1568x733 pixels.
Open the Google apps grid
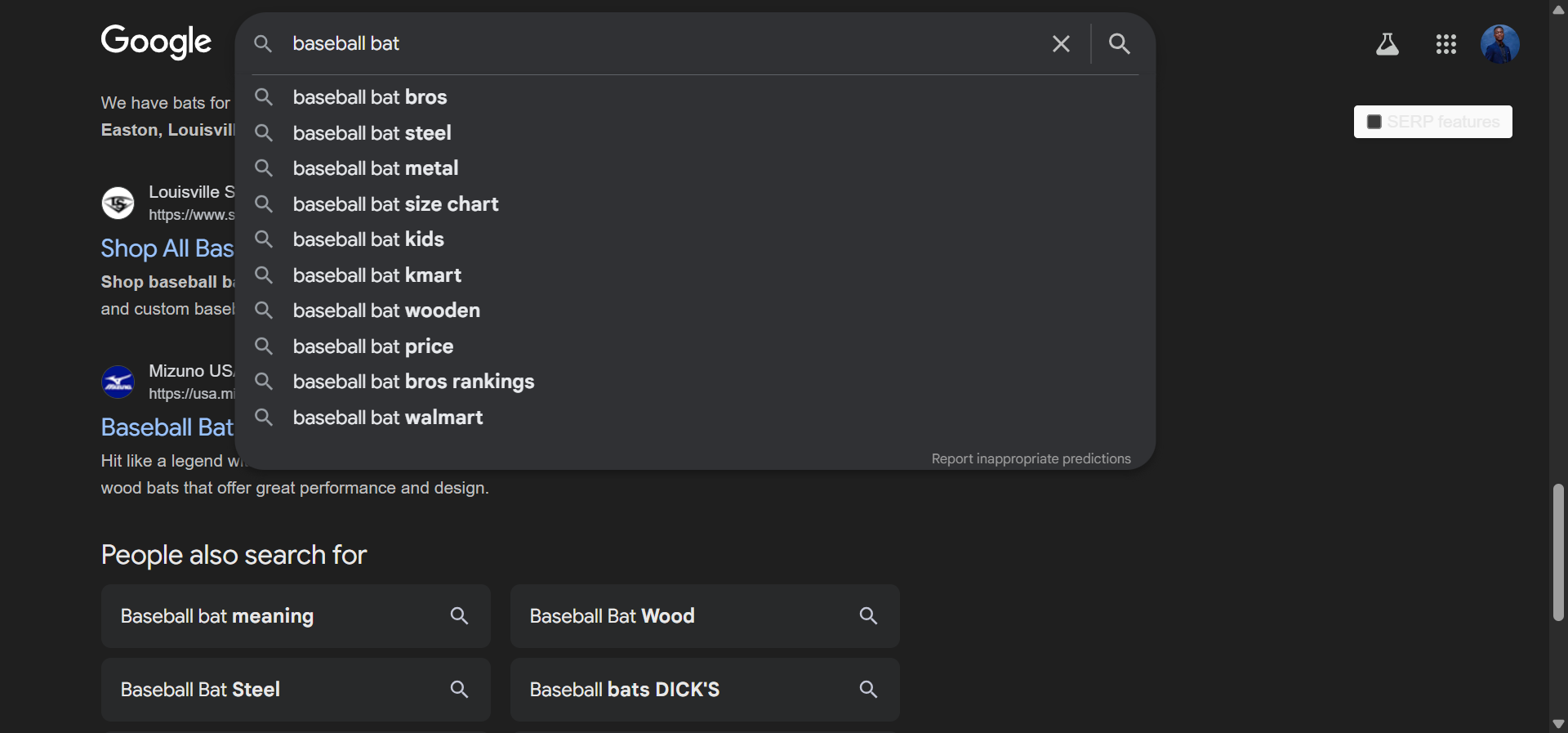1446,44
